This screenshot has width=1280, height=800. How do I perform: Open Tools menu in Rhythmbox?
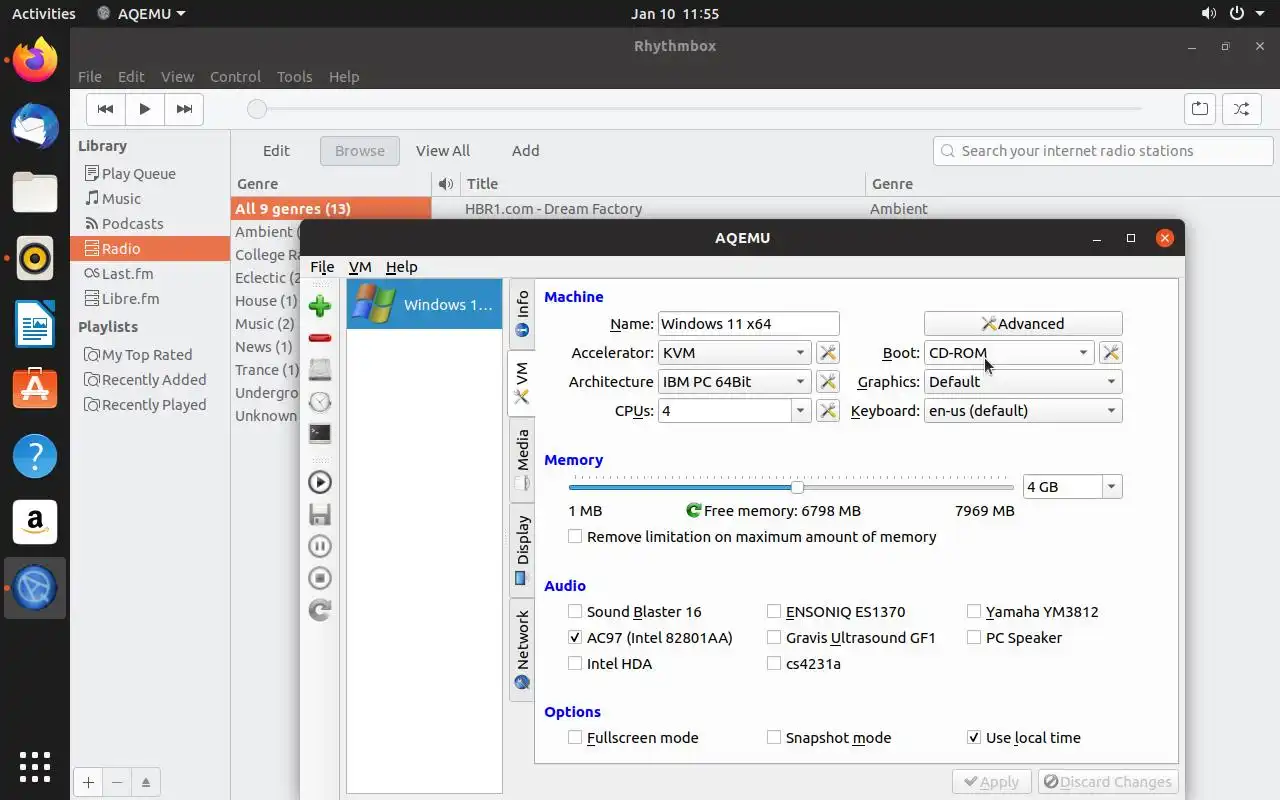pos(294,77)
